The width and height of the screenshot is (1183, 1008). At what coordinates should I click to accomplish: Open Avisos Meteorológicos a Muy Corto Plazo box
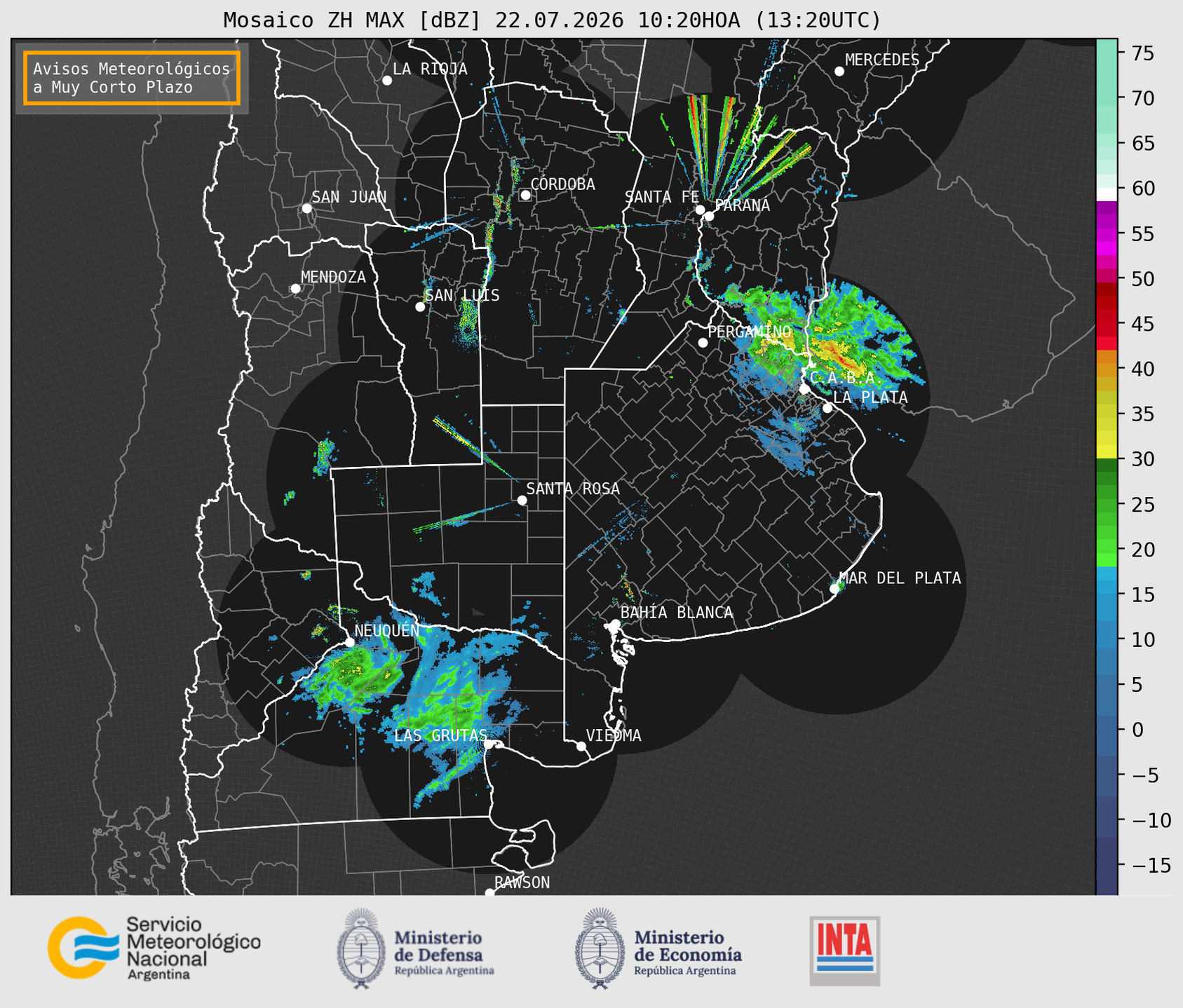coord(132,78)
